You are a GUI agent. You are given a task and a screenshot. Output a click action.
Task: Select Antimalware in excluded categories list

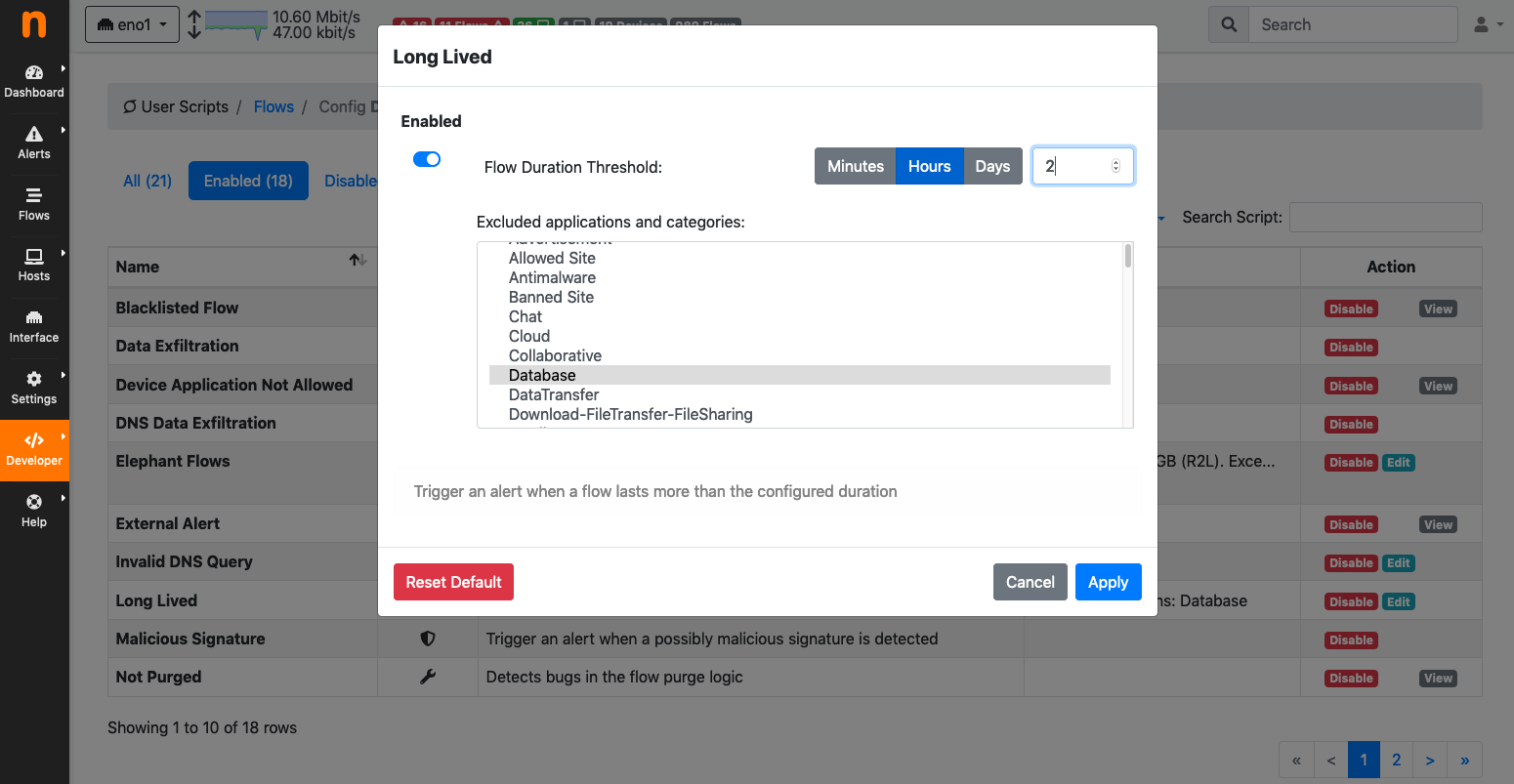pyautogui.click(x=552, y=277)
